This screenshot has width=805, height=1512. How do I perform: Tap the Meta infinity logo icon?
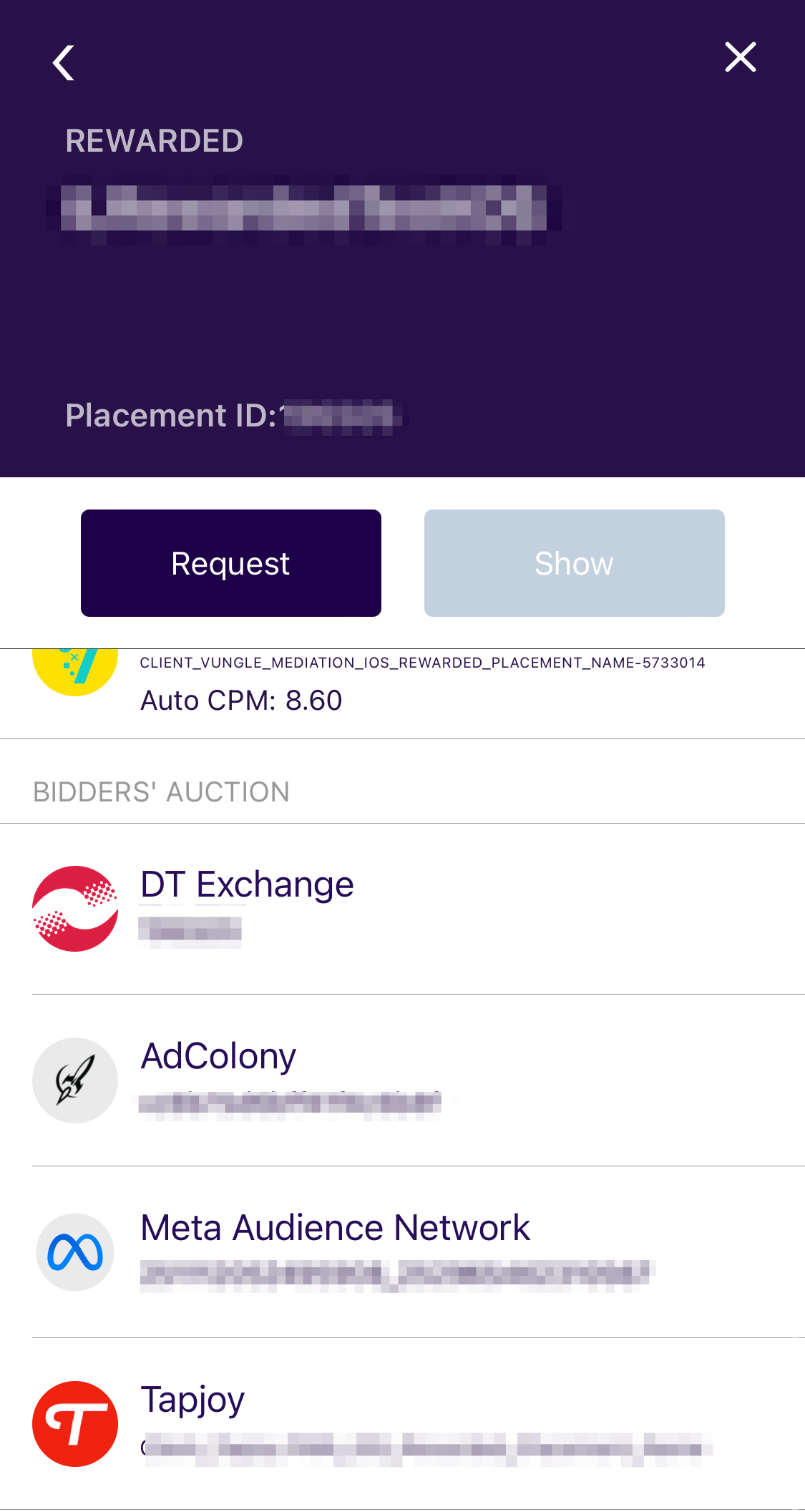75,1252
